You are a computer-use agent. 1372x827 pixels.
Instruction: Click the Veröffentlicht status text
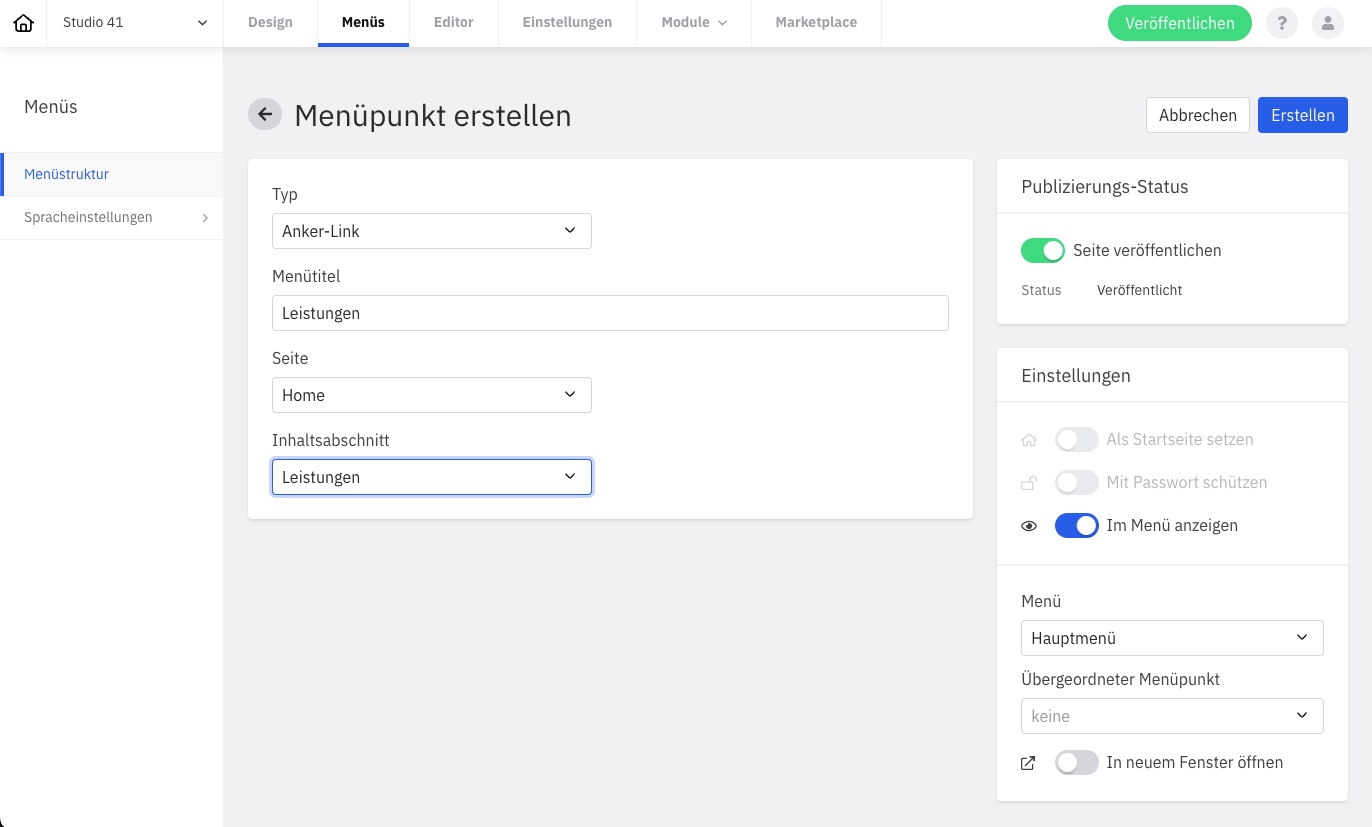click(x=1139, y=291)
